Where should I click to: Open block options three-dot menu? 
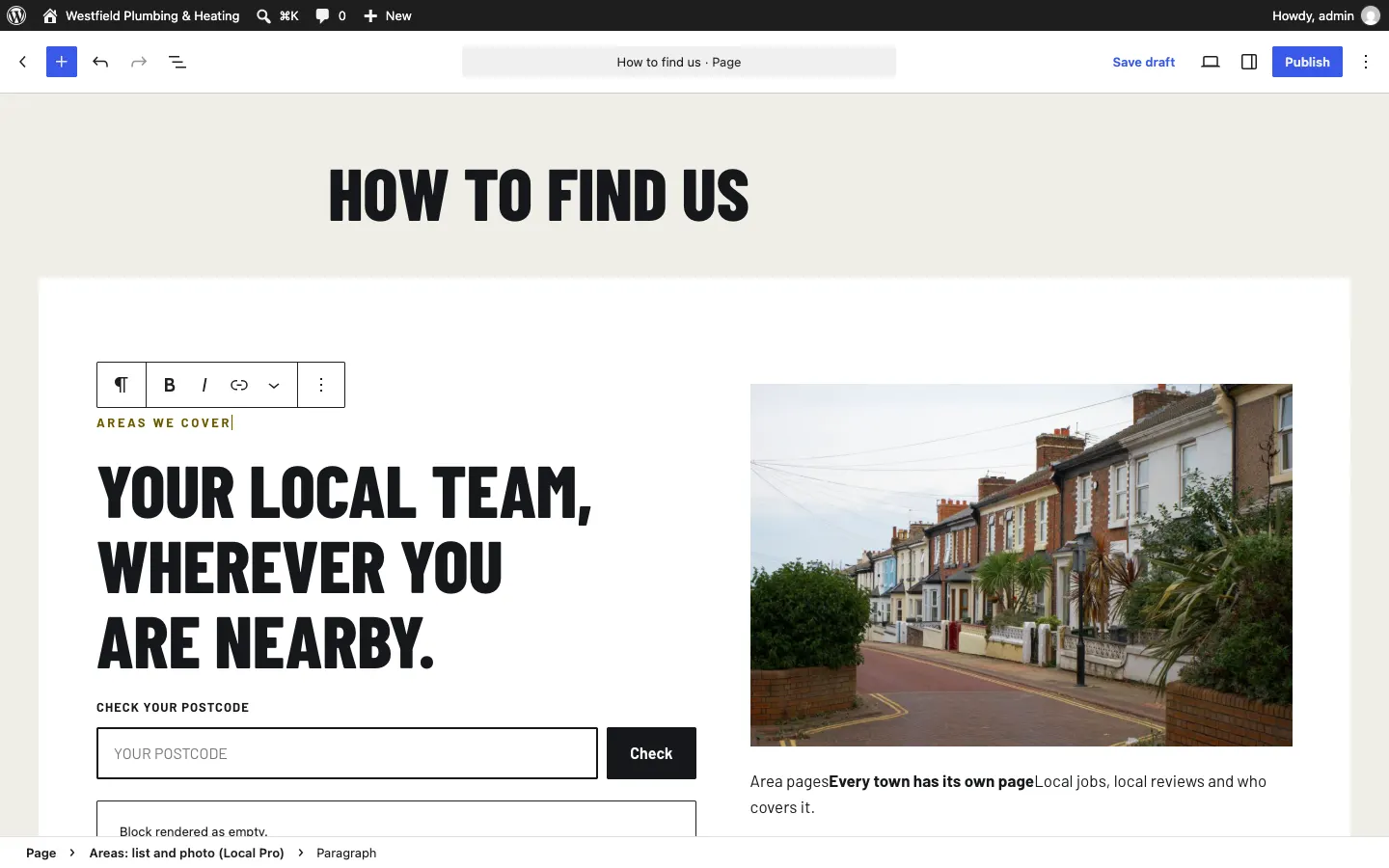click(x=321, y=385)
